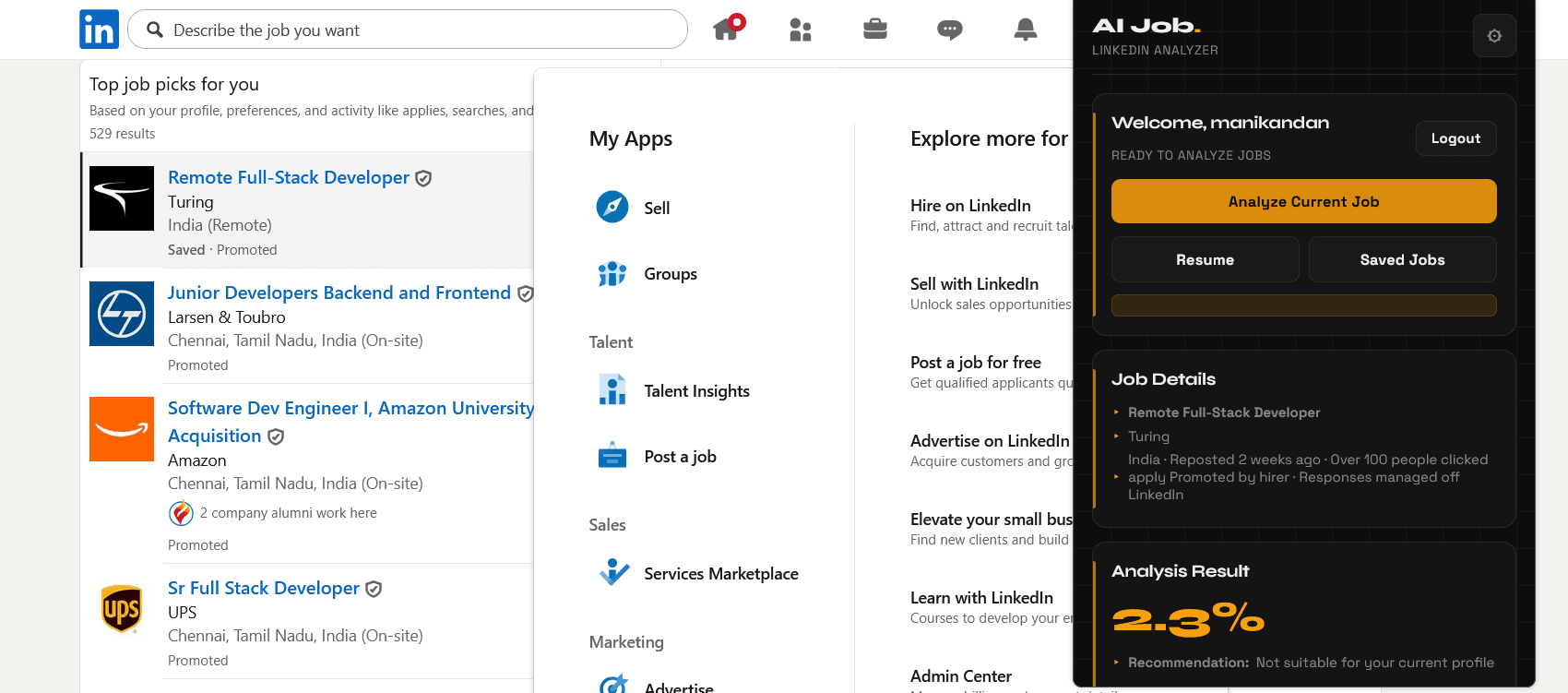
Task: Click the Advertise target icon
Action: 613,685
